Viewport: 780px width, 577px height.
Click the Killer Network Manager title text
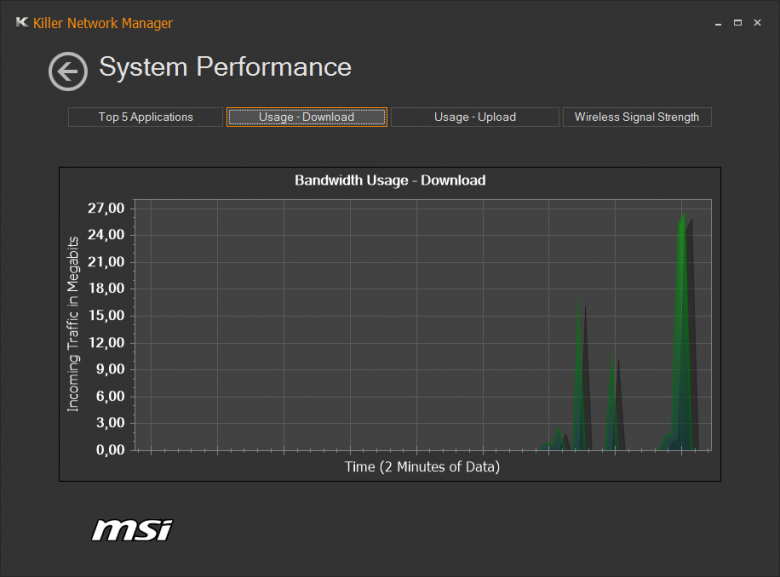tap(103, 23)
